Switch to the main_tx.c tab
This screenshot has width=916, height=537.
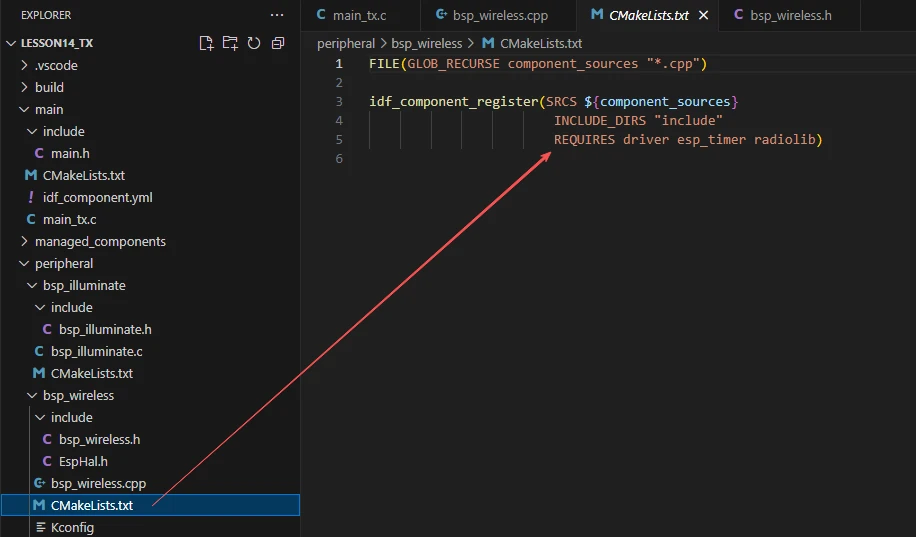coord(359,15)
